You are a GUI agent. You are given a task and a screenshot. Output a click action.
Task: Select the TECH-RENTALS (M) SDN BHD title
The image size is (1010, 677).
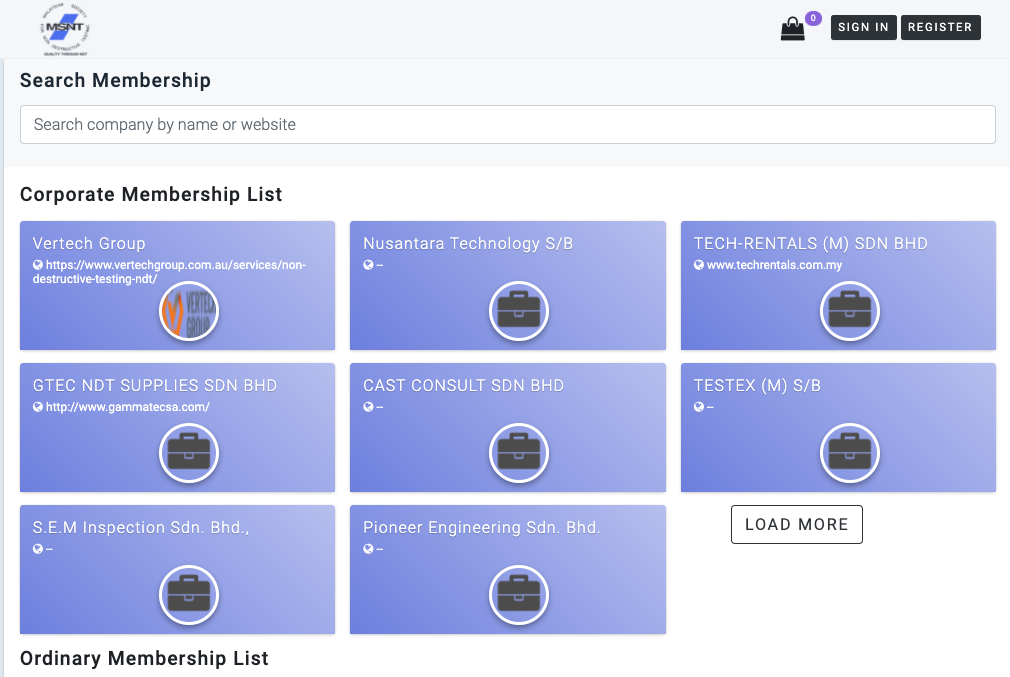(x=810, y=243)
